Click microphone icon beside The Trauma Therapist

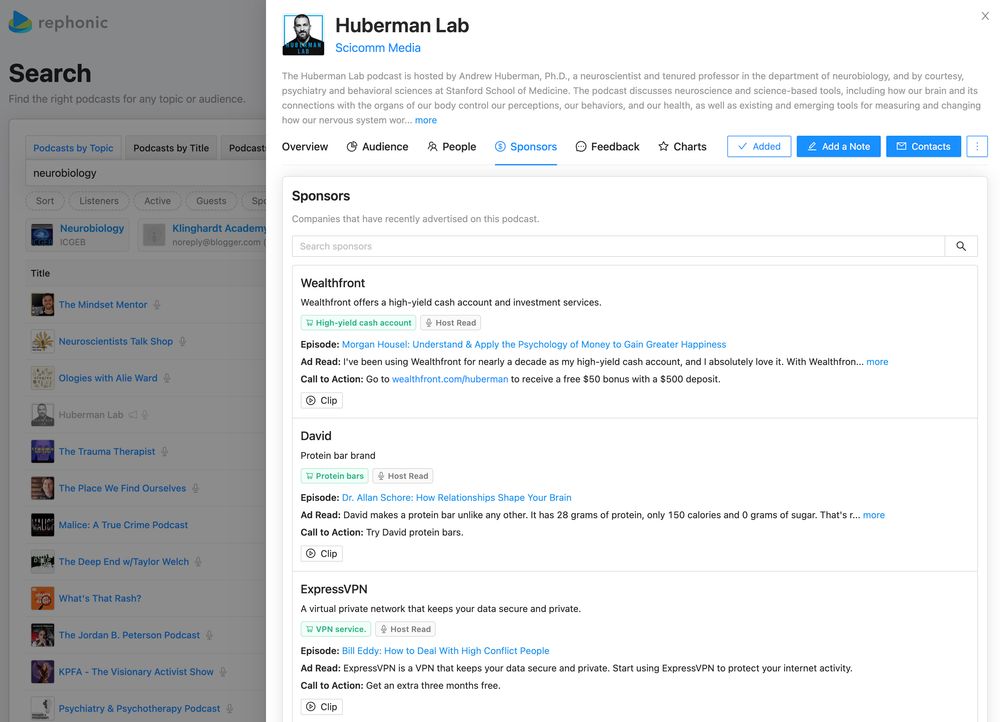tap(165, 452)
